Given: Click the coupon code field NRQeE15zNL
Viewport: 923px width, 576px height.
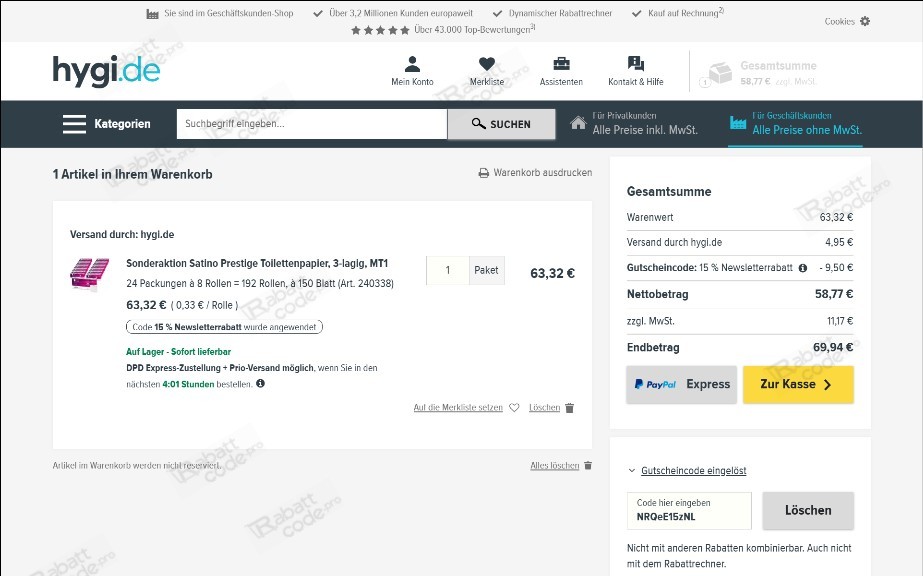Looking at the screenshot, I should coord(689,511).
